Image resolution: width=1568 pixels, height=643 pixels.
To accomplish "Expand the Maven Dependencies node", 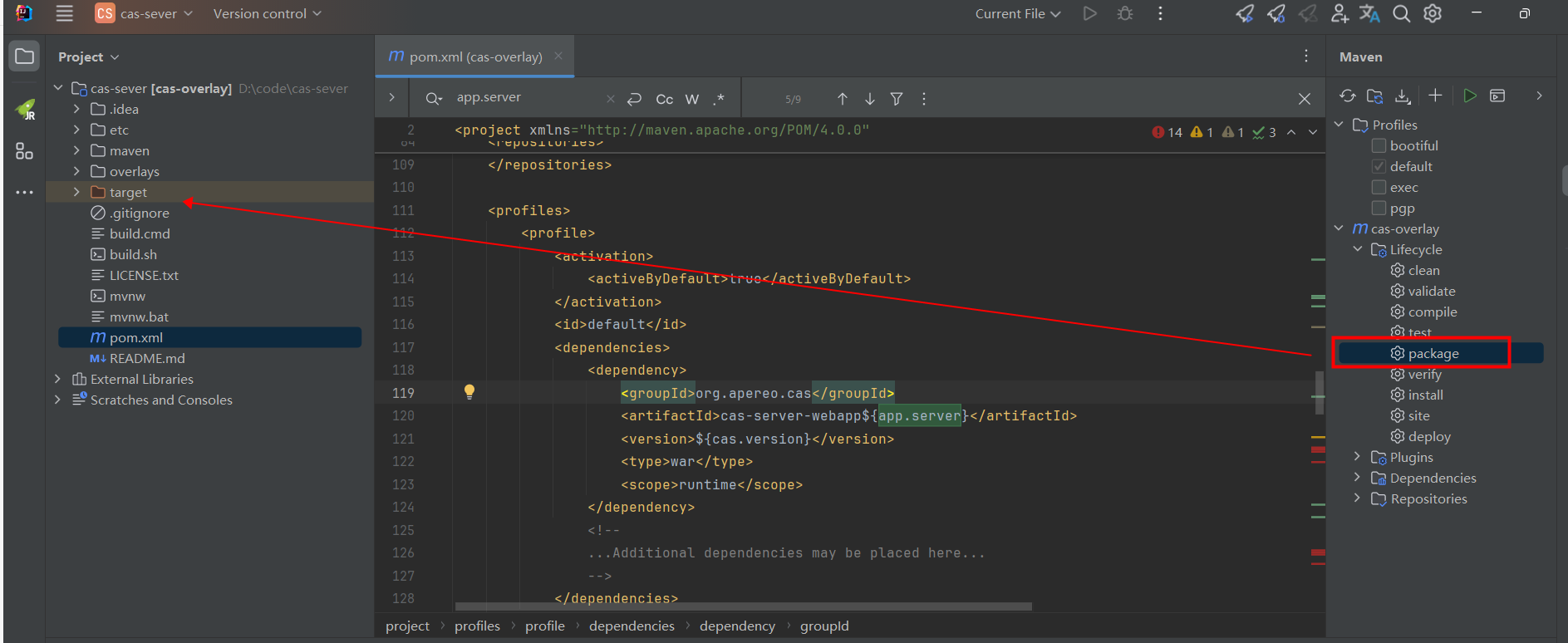I will click(1357, 478).
